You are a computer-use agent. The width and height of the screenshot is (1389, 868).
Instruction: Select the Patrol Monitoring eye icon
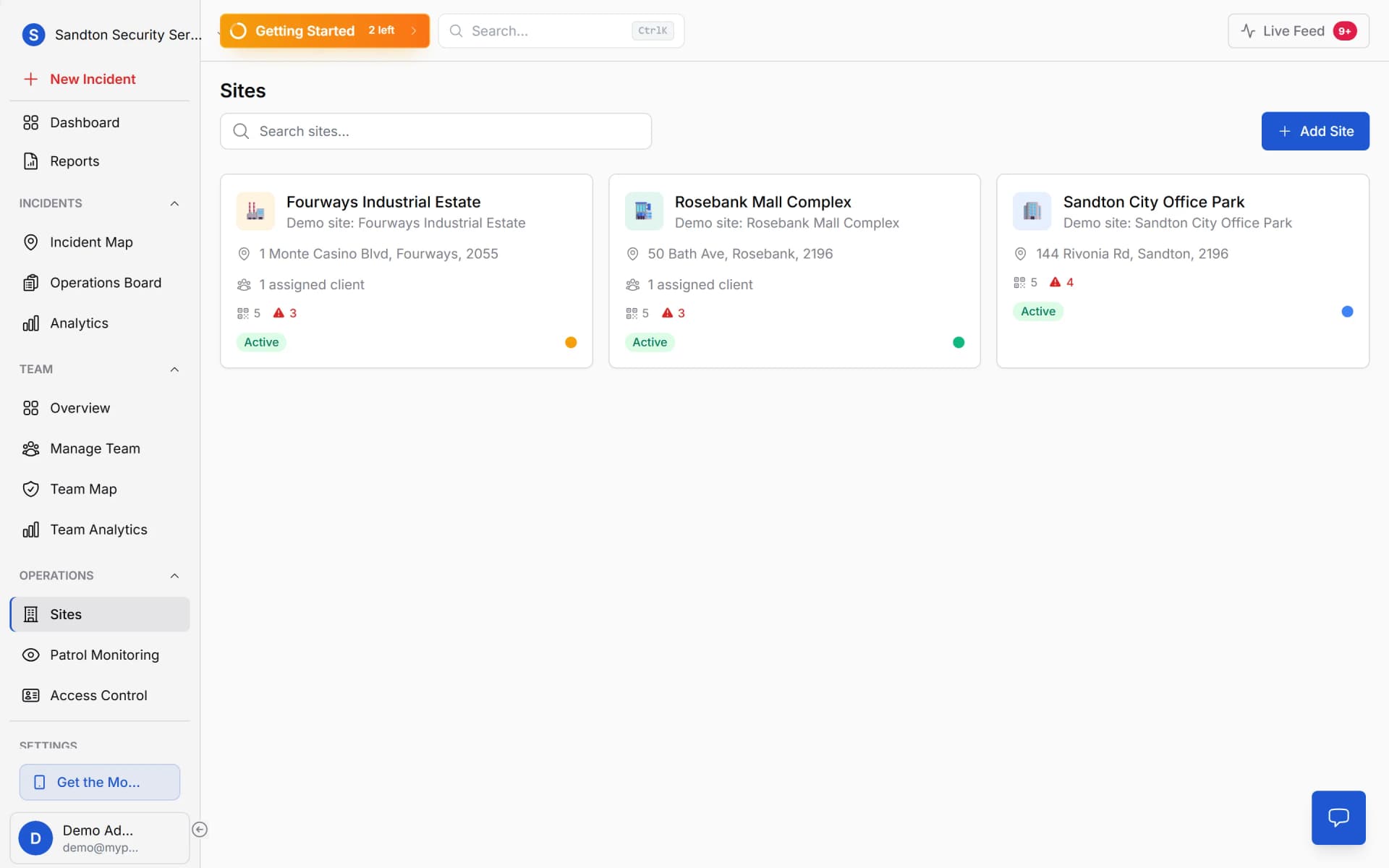coord(31,655)
